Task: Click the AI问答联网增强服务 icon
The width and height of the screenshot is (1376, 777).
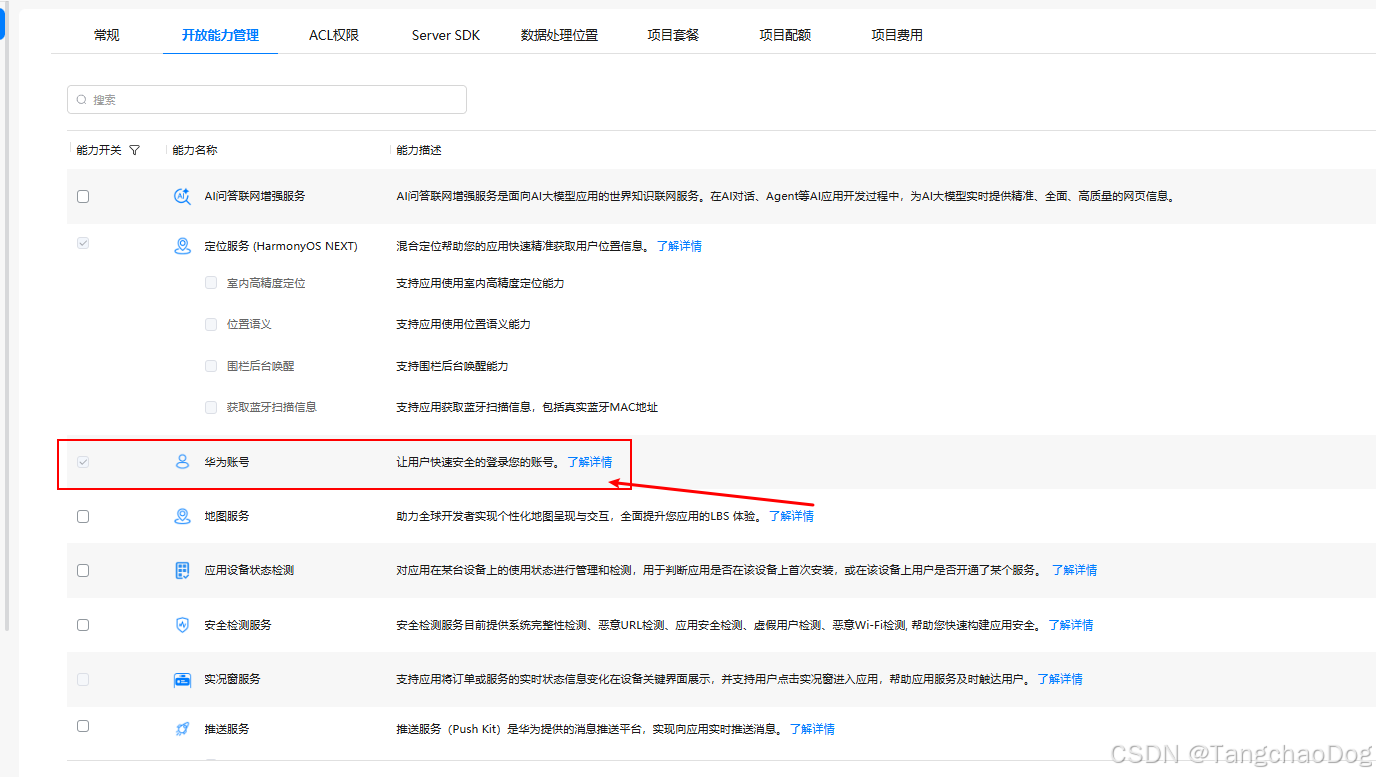Action: tap(182, 196)
